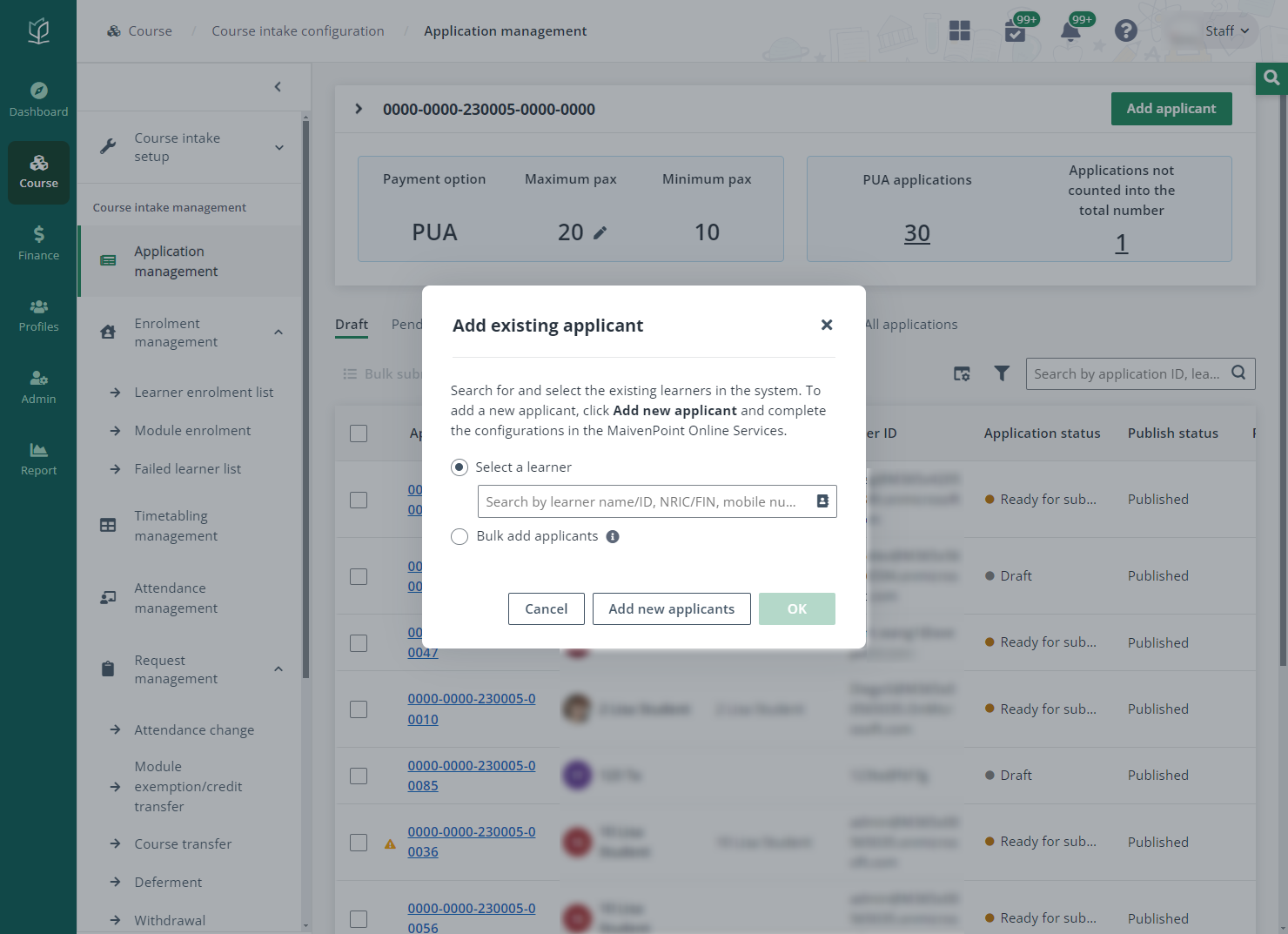Collapse the Request management section

[278, 669]
